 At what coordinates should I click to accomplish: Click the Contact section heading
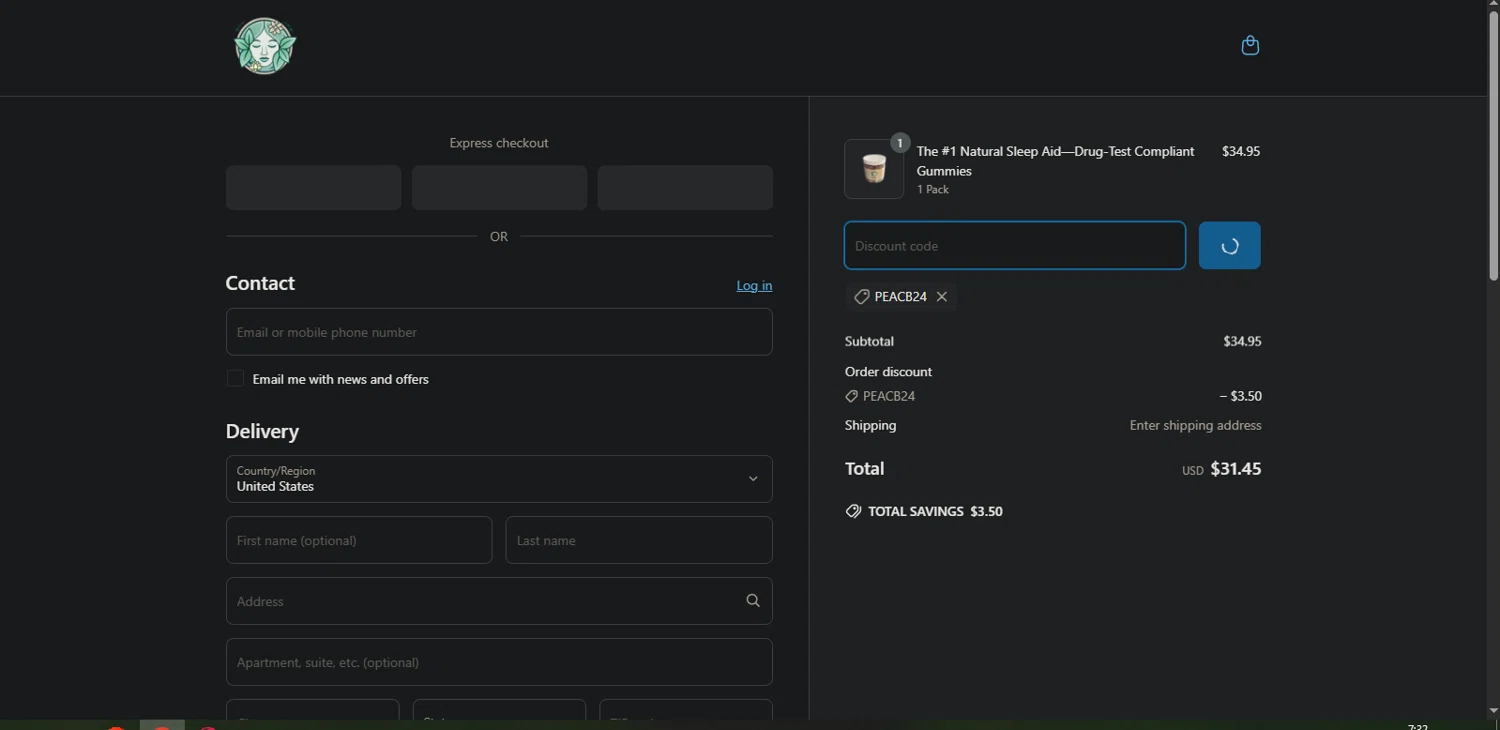[x=260, y=283]
